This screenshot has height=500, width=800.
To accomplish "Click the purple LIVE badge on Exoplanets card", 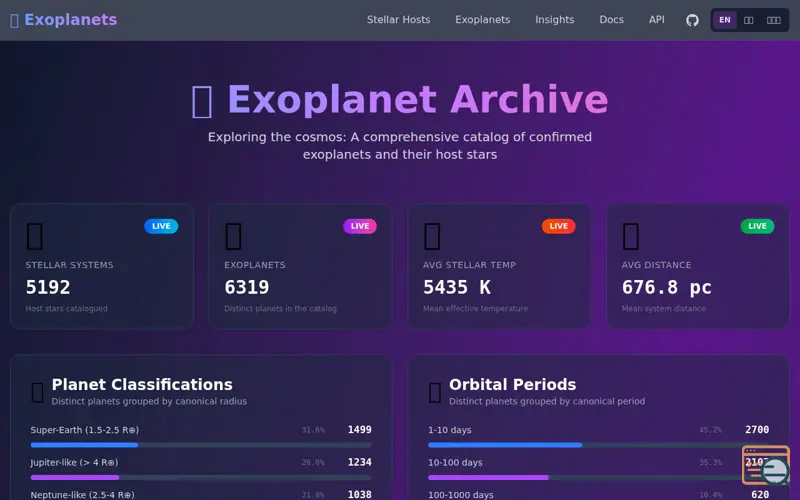I will (x=360, y=226).
